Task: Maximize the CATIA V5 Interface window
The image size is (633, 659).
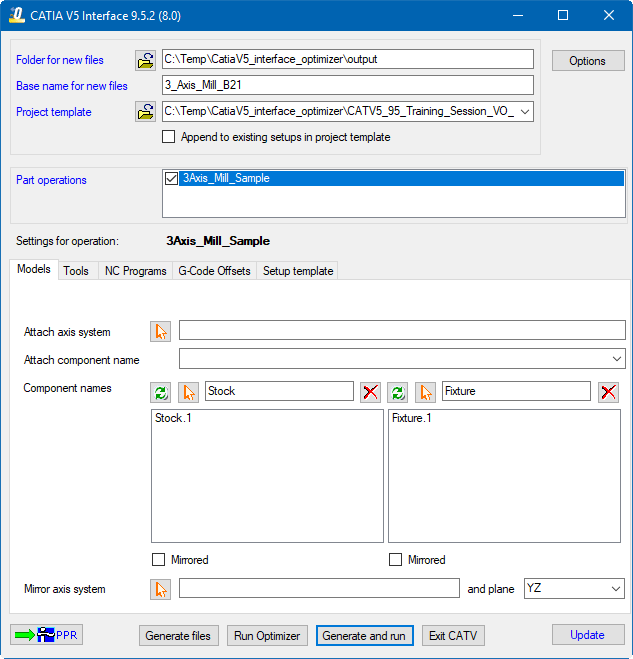Action: pyautogui.click(x=563, y=16)
